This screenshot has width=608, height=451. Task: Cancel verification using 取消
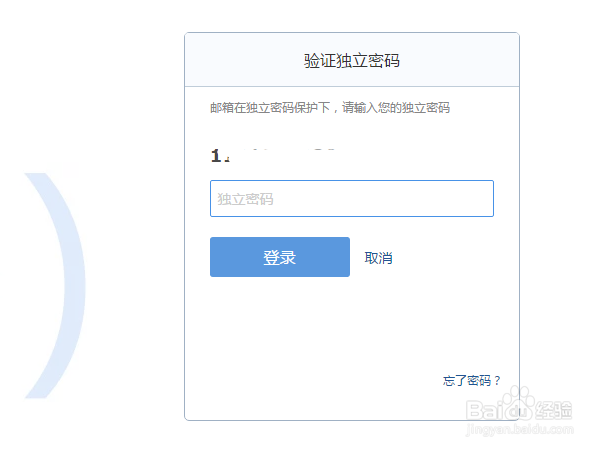[378, 258]
